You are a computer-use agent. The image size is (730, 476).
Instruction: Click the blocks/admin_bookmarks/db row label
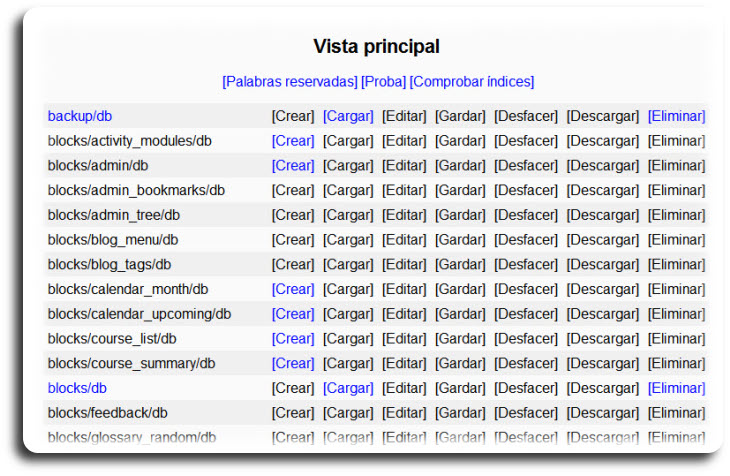[136, 190]
